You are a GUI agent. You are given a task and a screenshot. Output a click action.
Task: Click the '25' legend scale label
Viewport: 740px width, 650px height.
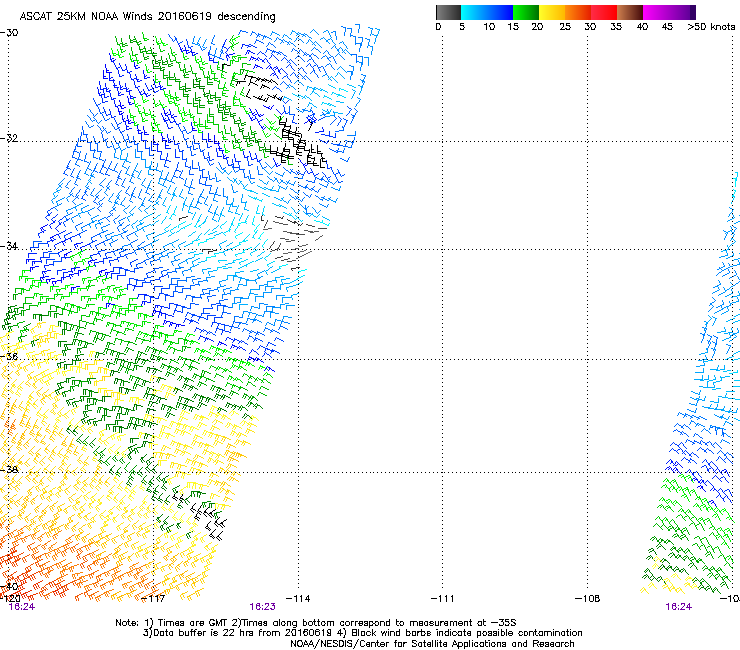click(565, 27)
